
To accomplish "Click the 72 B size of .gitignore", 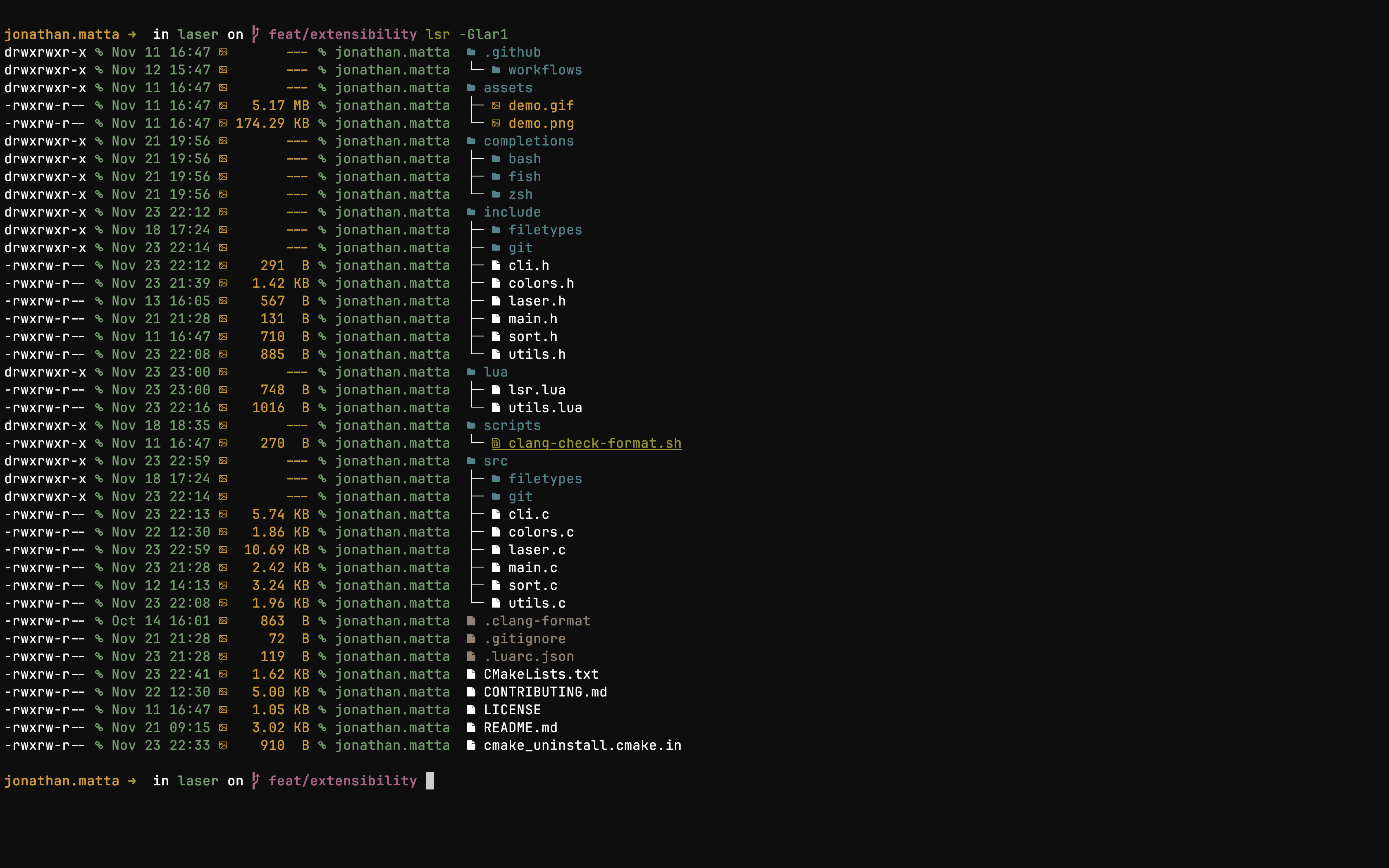I will pos(289,639).
